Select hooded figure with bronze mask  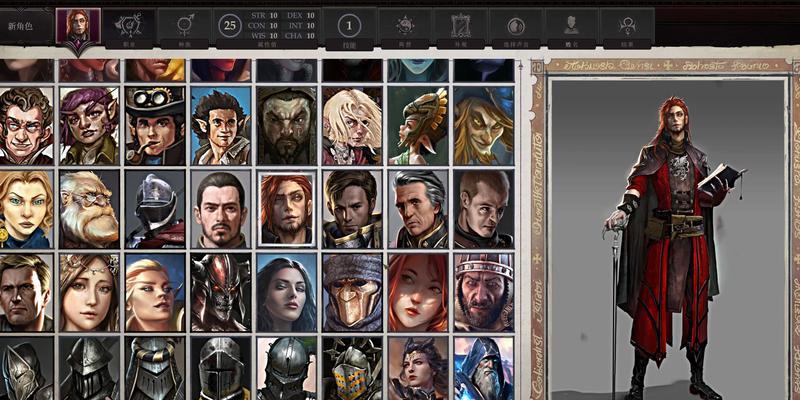[353, 292]
